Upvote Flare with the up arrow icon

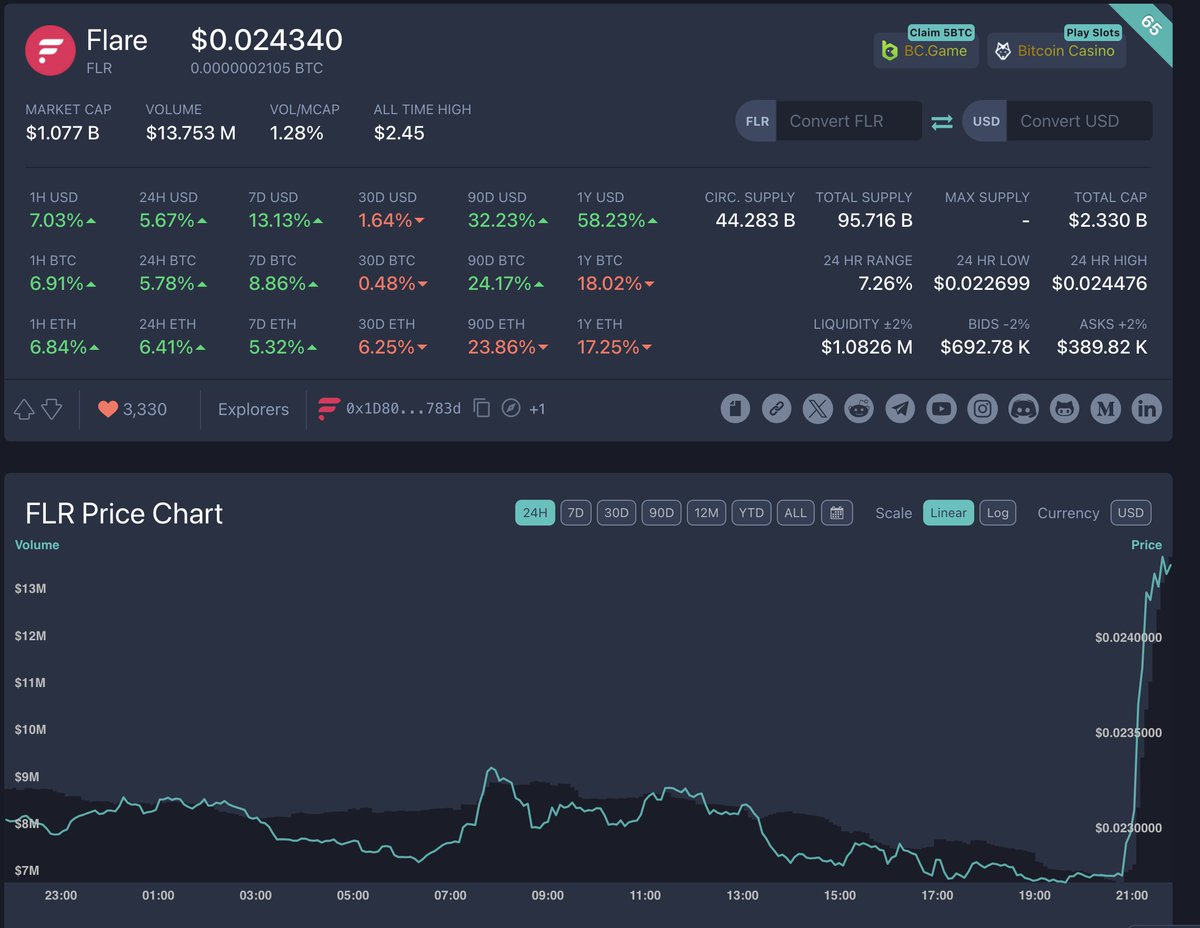pyautogui.click(x=24, y=409)
